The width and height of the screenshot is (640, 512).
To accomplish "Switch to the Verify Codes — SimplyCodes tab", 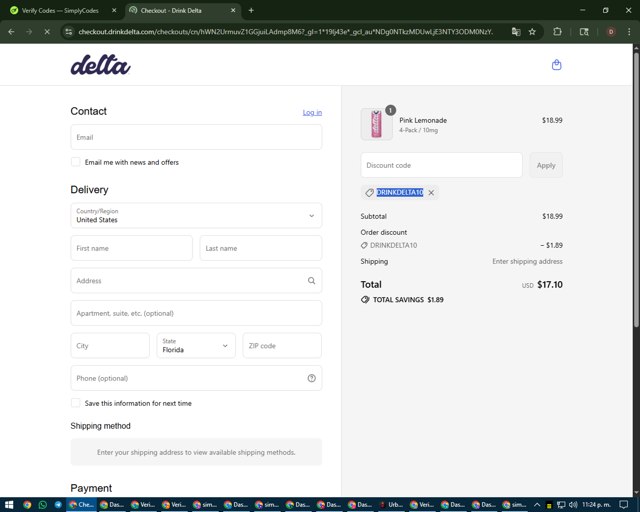I will [x=60, y=11].
